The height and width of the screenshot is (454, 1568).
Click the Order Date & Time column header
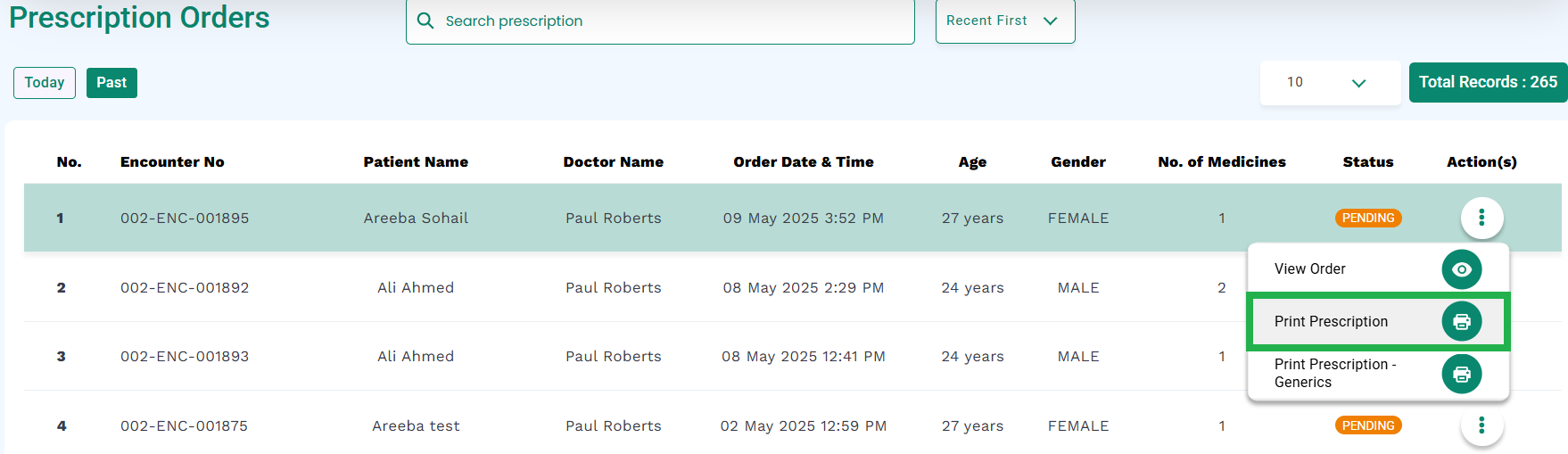coord(804,162)
